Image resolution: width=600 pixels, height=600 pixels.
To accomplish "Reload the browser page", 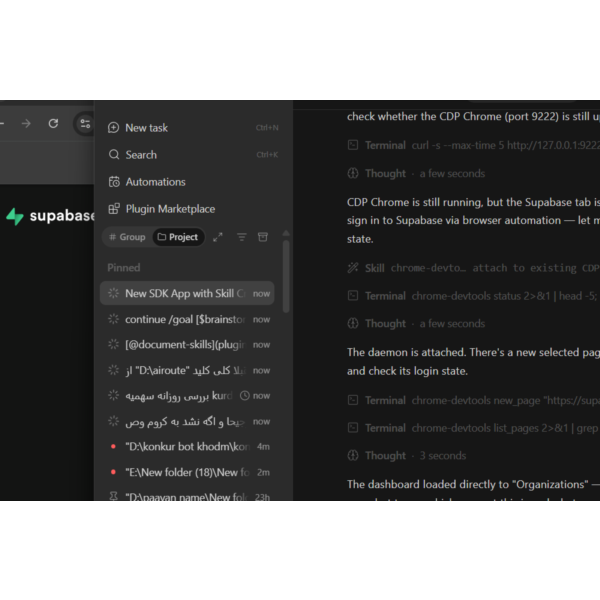I will point(53,123).
